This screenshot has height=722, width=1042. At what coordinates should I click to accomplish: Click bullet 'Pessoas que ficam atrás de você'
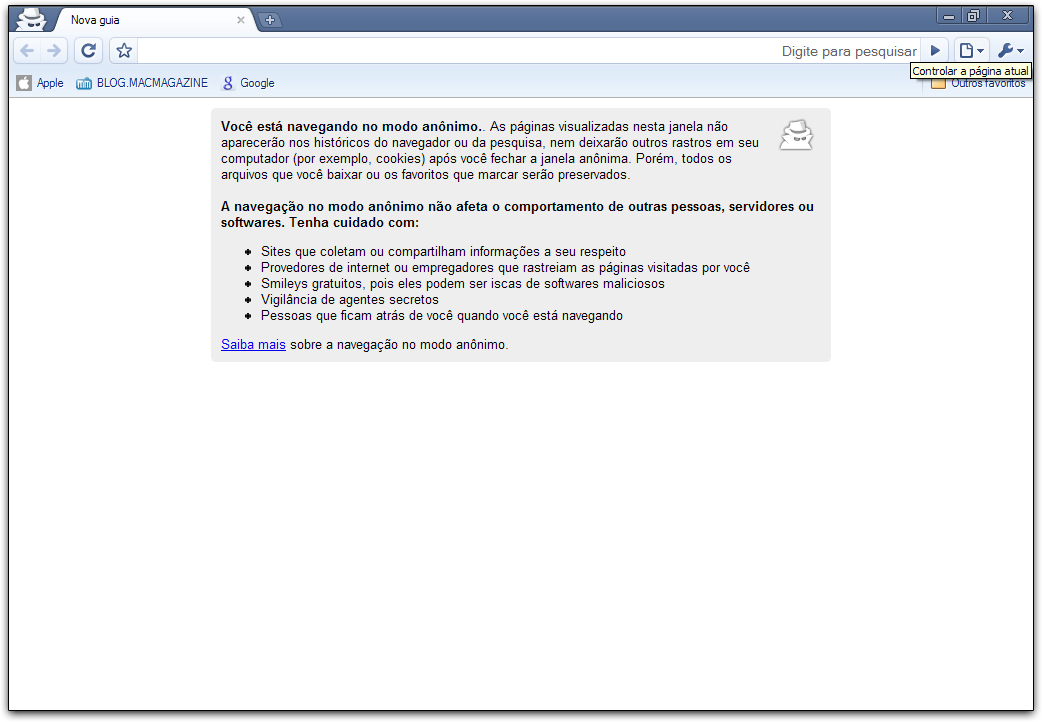(442, 316)
